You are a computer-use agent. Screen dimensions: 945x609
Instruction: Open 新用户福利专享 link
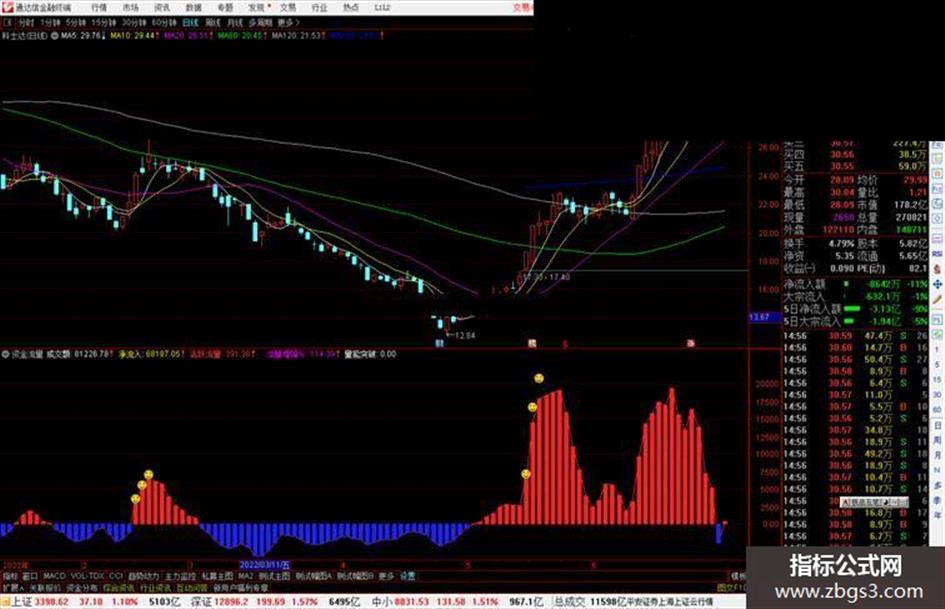pos(241,587)
